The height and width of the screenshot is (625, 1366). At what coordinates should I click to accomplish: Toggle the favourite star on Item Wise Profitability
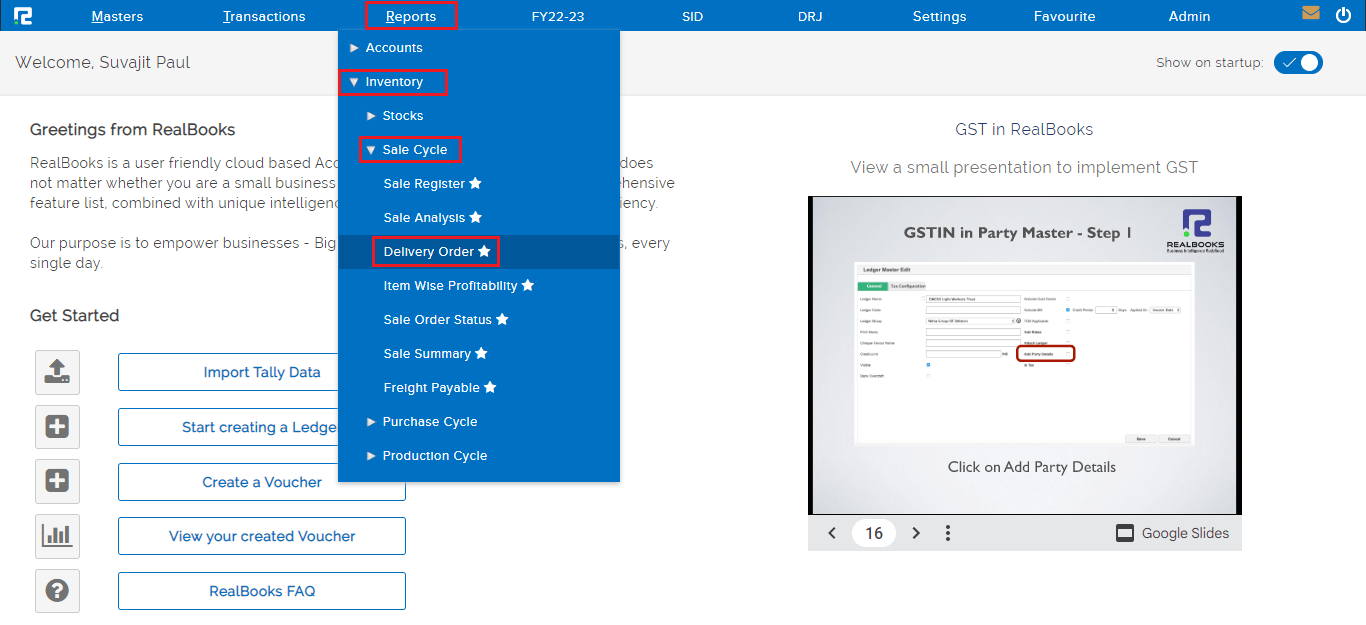529,285
